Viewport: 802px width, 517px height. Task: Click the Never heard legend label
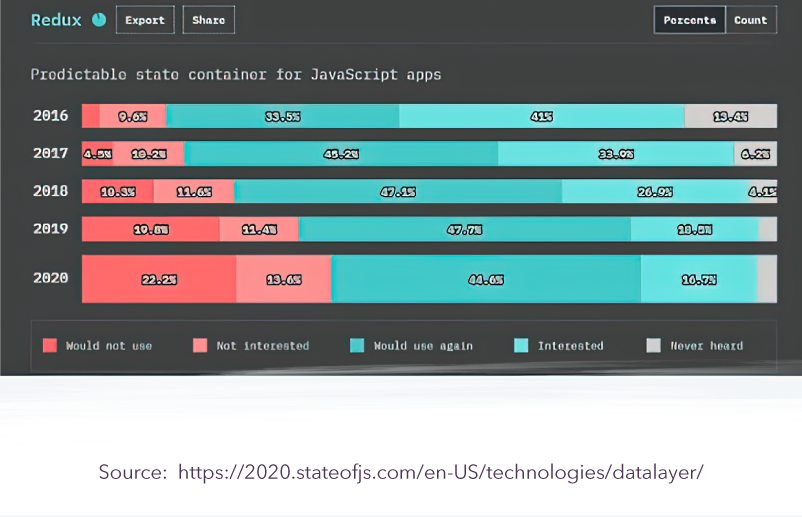tap(707, 346)
